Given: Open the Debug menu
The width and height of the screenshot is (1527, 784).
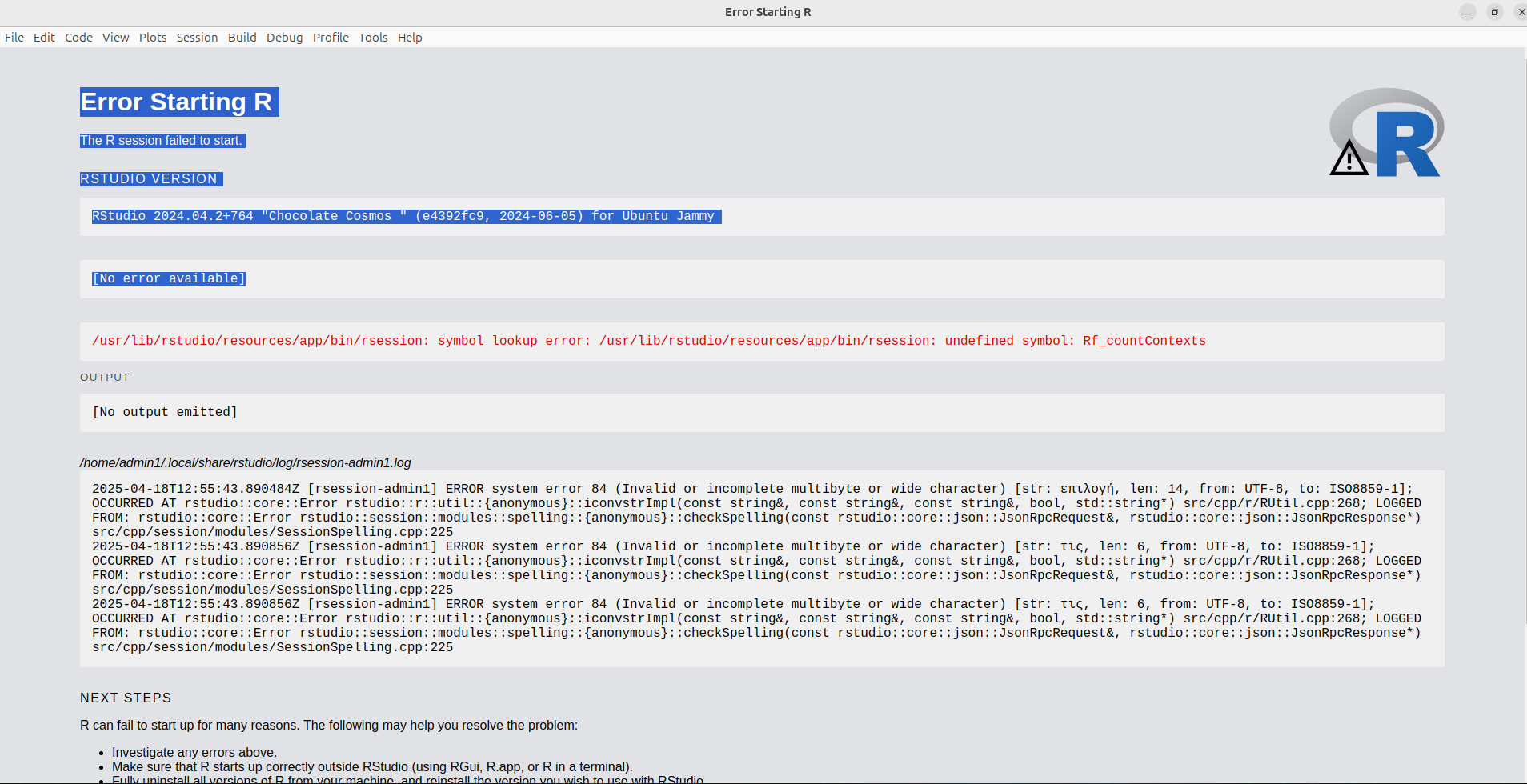Looking at the screenshot, I should 284,38.
